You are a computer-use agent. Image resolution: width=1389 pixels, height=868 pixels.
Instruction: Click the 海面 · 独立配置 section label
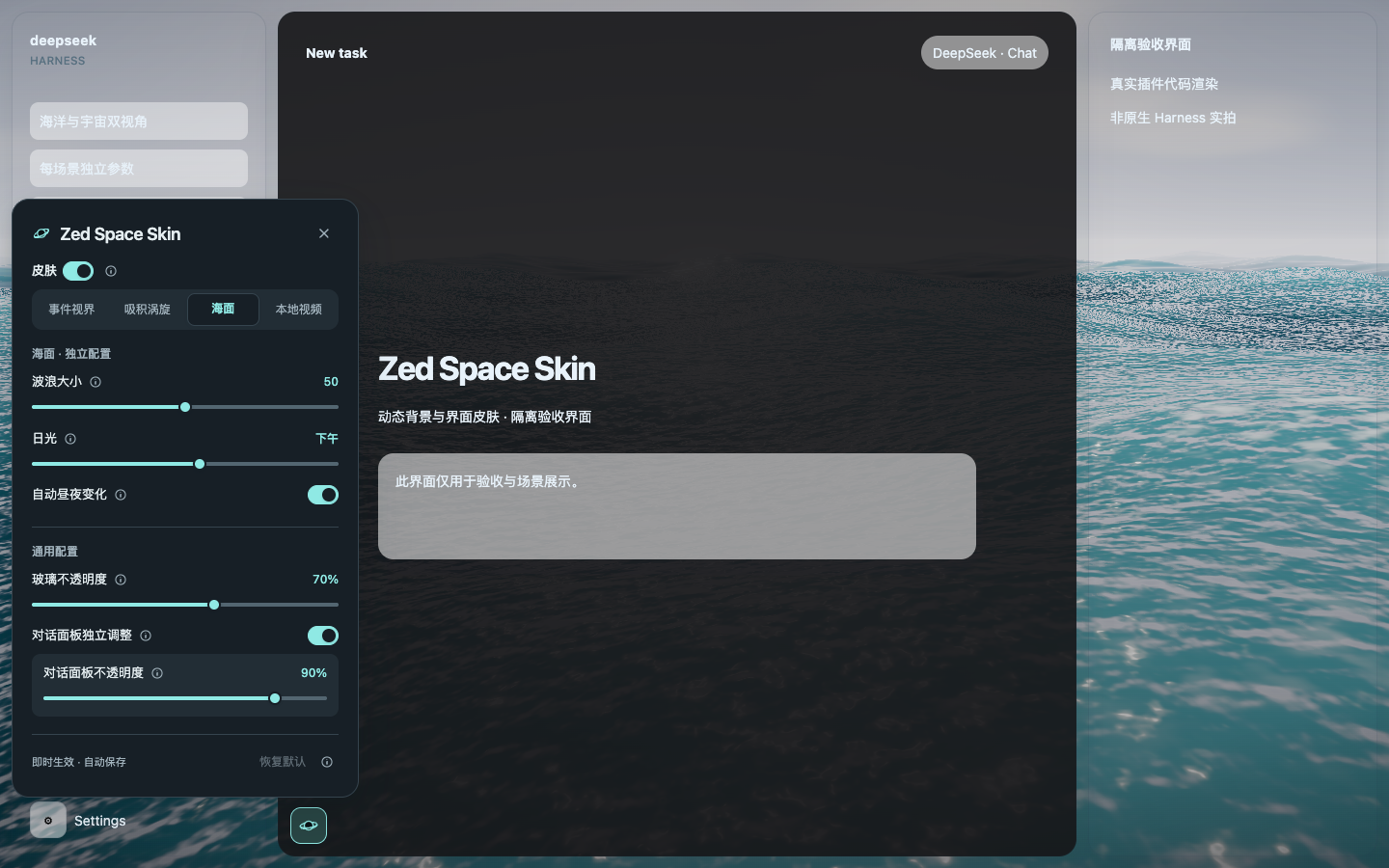71,354
